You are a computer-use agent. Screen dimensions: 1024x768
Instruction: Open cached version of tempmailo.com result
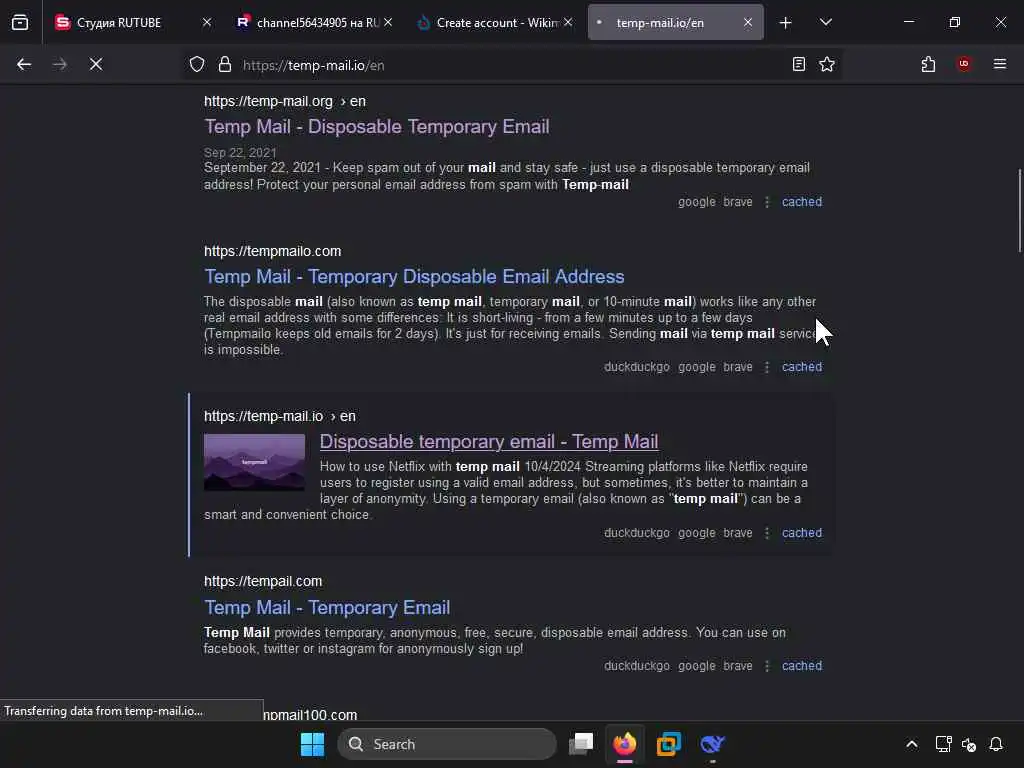coord(802,367)
